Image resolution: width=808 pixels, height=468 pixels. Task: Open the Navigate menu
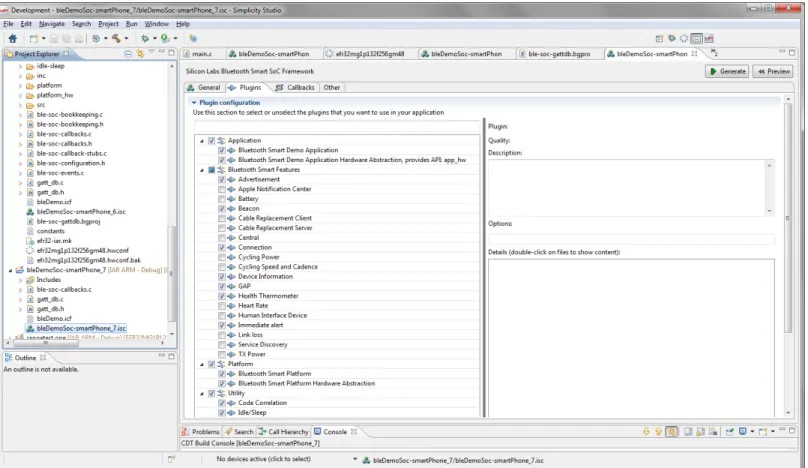coord(52,24)
